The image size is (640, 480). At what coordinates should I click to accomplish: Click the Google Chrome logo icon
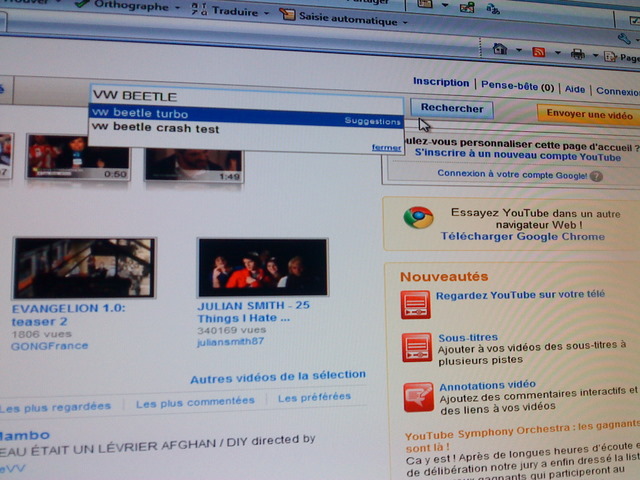(418, 218)
